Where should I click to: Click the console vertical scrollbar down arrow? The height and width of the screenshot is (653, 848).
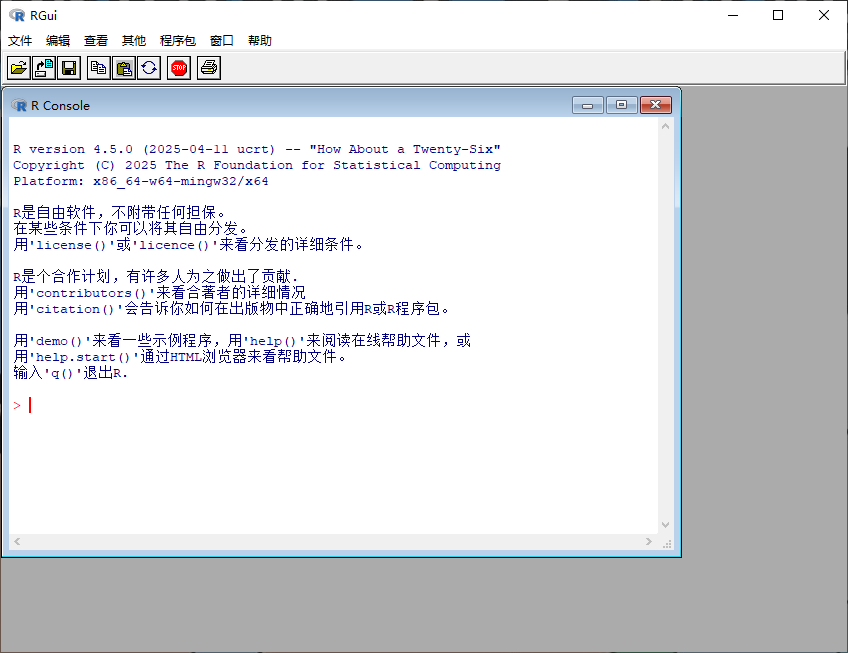[666, 525]
